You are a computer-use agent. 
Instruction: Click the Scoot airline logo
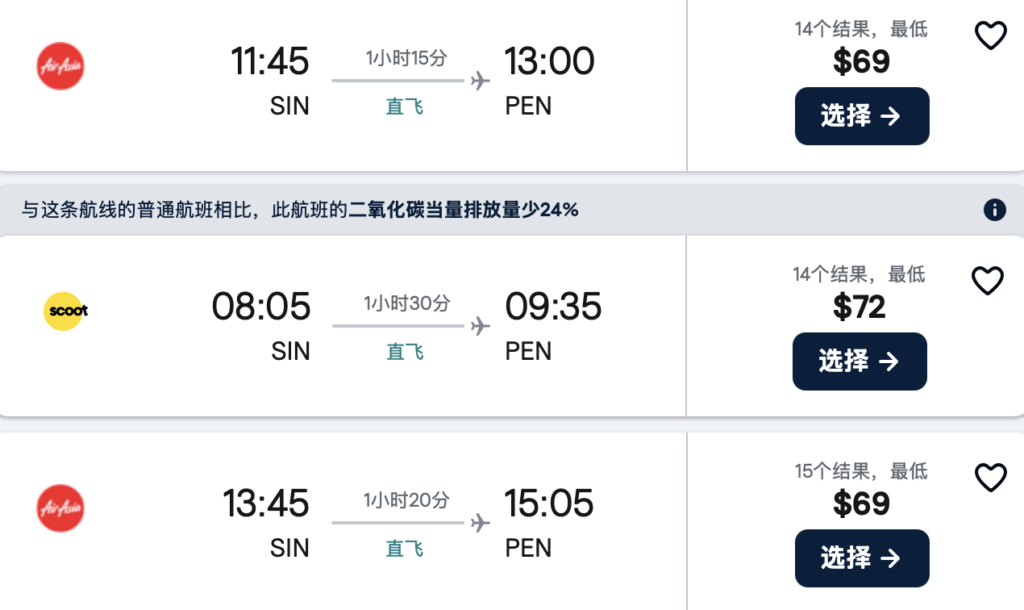point(66,311)
